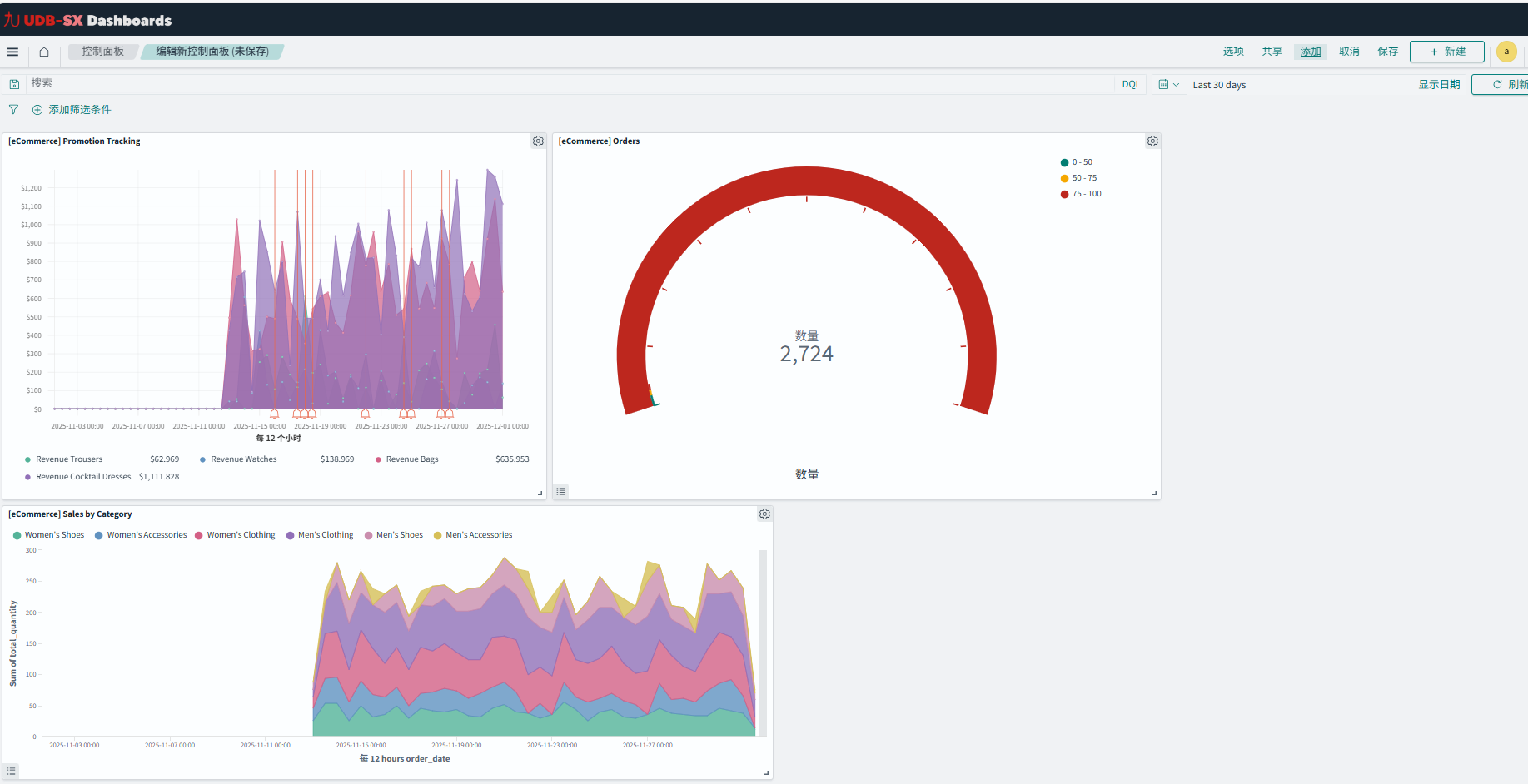Toggle Women's Shoes series visibility

pyautogui.click(x=54, y=535)
